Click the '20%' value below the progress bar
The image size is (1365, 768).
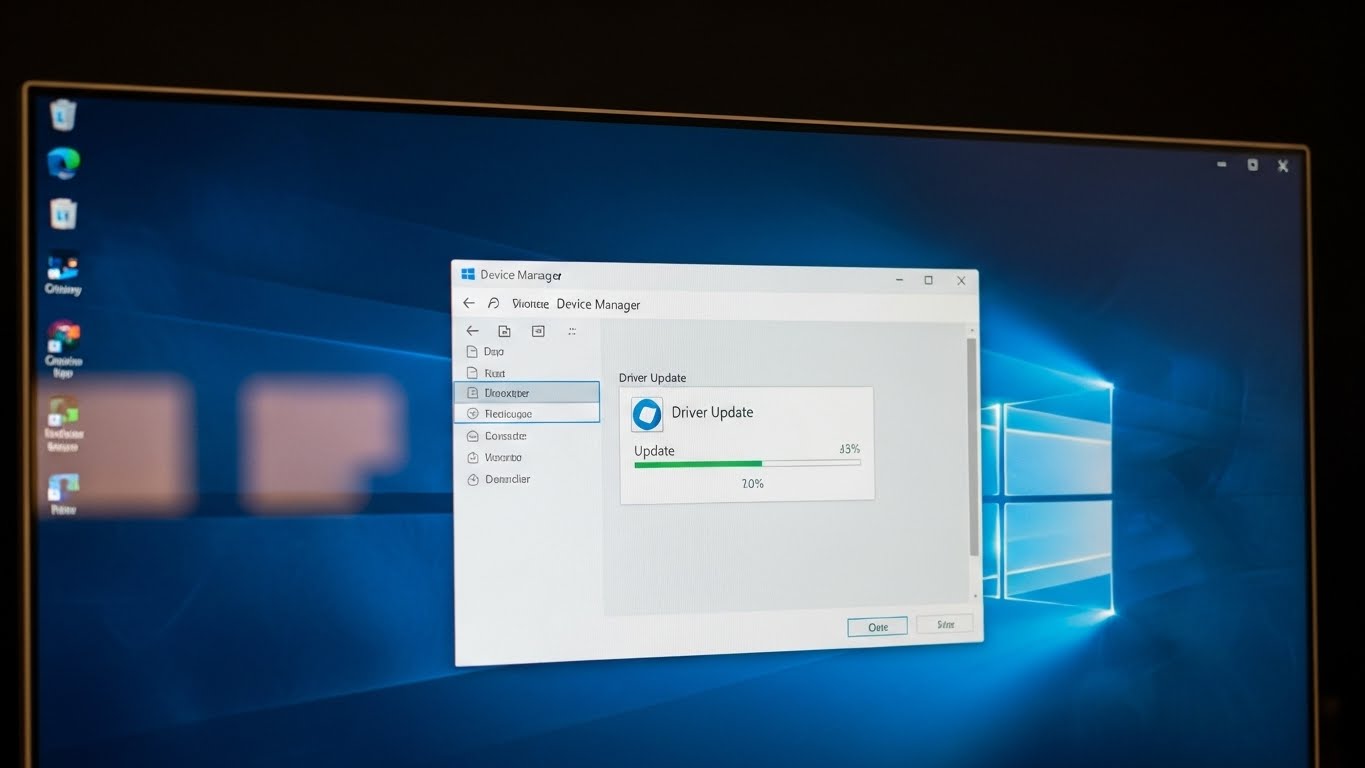point(752,484)
